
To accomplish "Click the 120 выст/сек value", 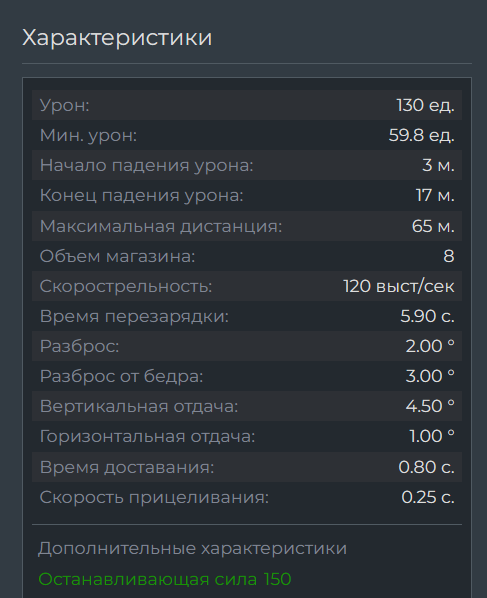I will tap(399, 286).
